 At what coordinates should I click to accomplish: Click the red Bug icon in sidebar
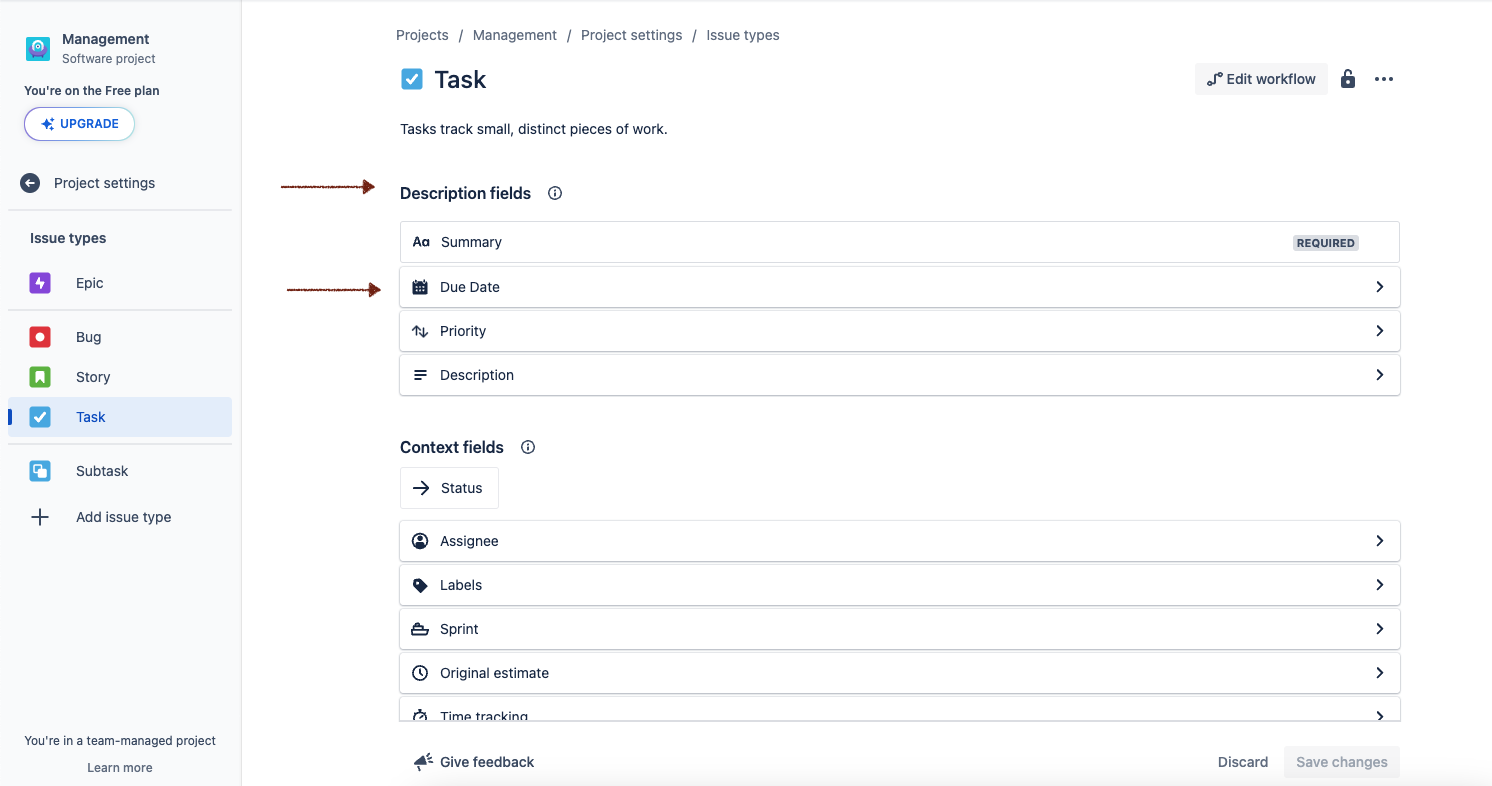point(39,337)
